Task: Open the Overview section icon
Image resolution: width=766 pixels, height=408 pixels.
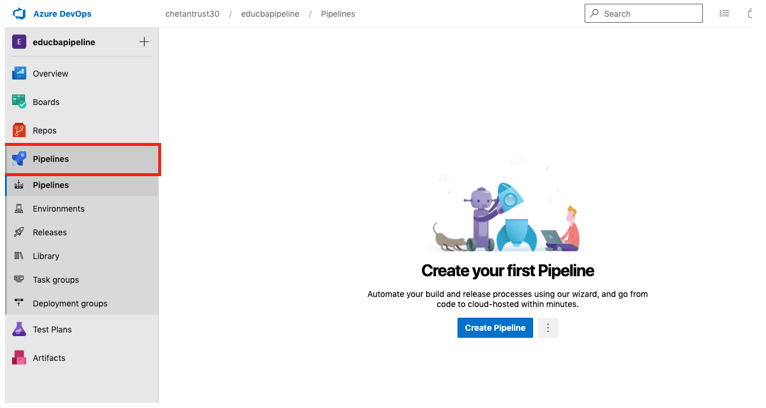Action: (19, 73)
